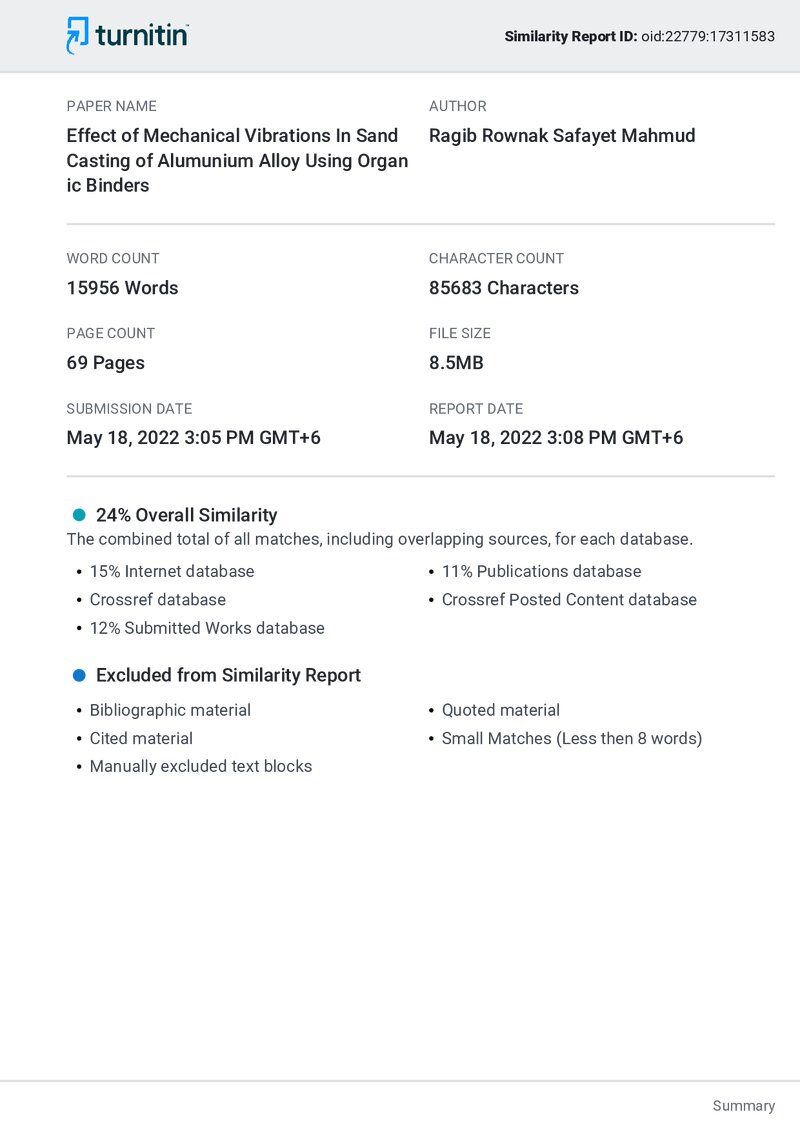
Task: Click Manually excluded text blocks item
Action: [x=201, y=767]
